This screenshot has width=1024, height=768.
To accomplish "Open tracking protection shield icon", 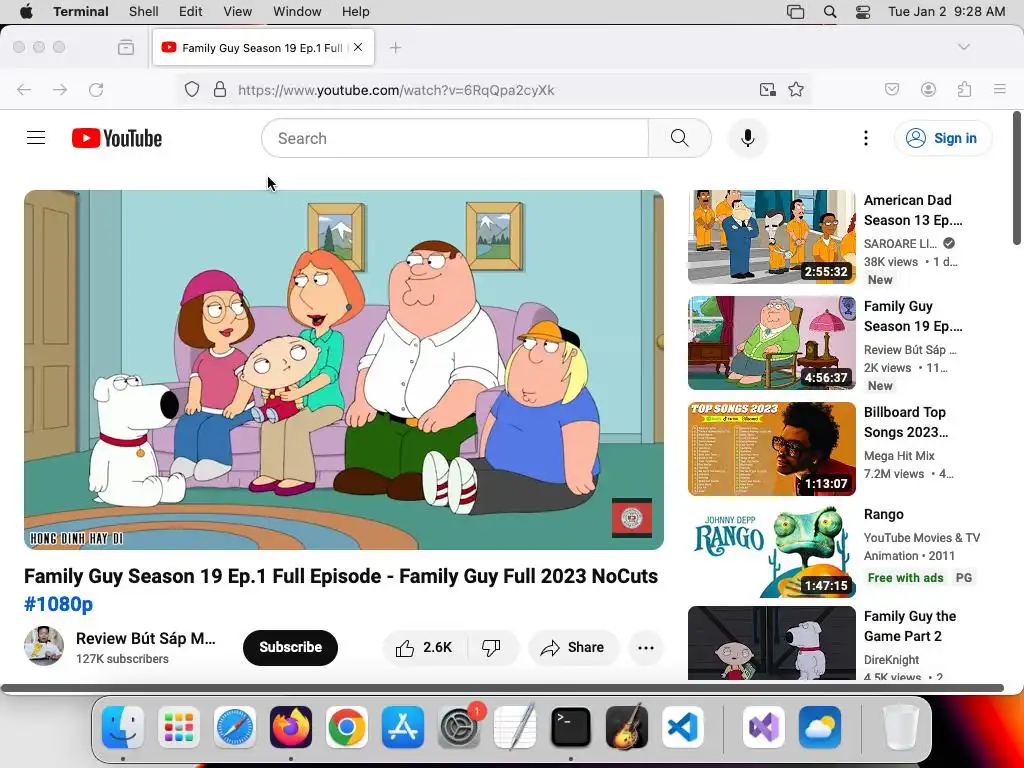I will [x=191, y=89].
